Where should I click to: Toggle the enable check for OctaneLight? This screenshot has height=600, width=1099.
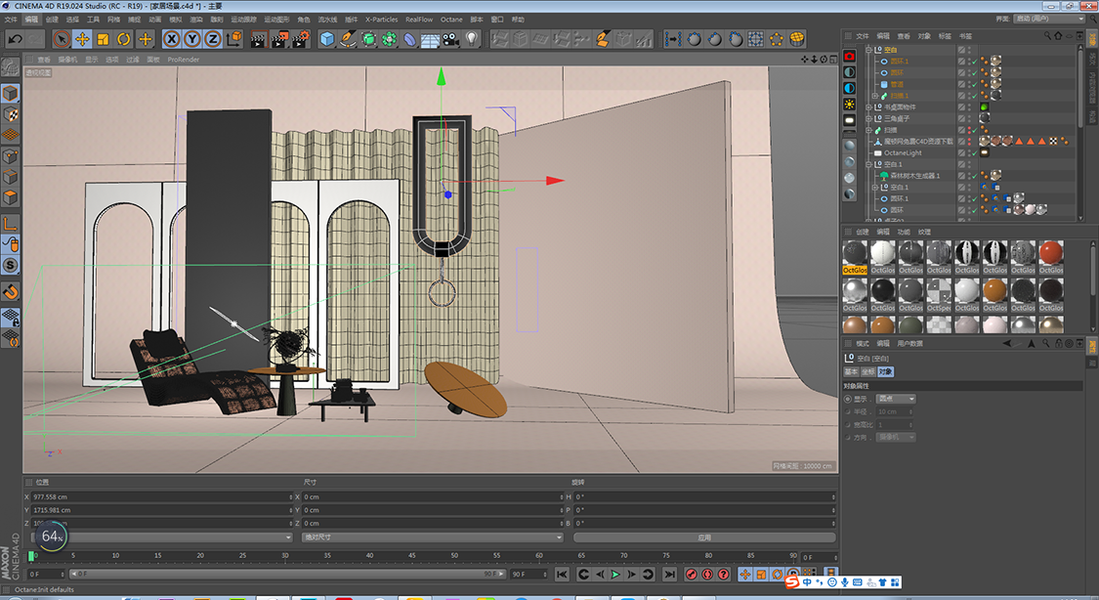point(974,153)
